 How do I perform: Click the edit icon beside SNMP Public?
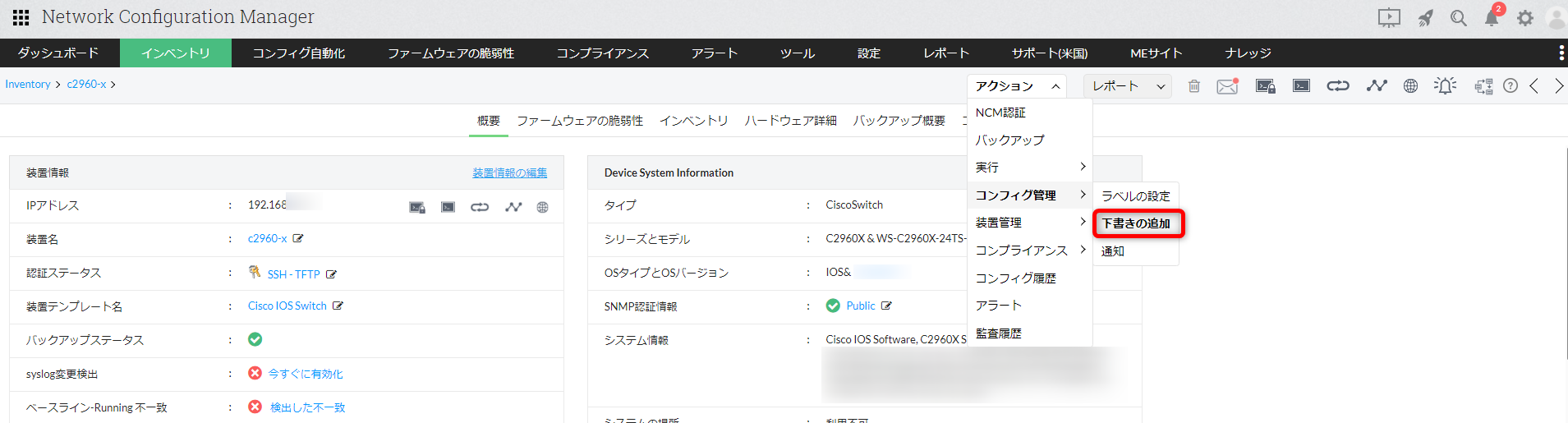[x=886, y=306]
